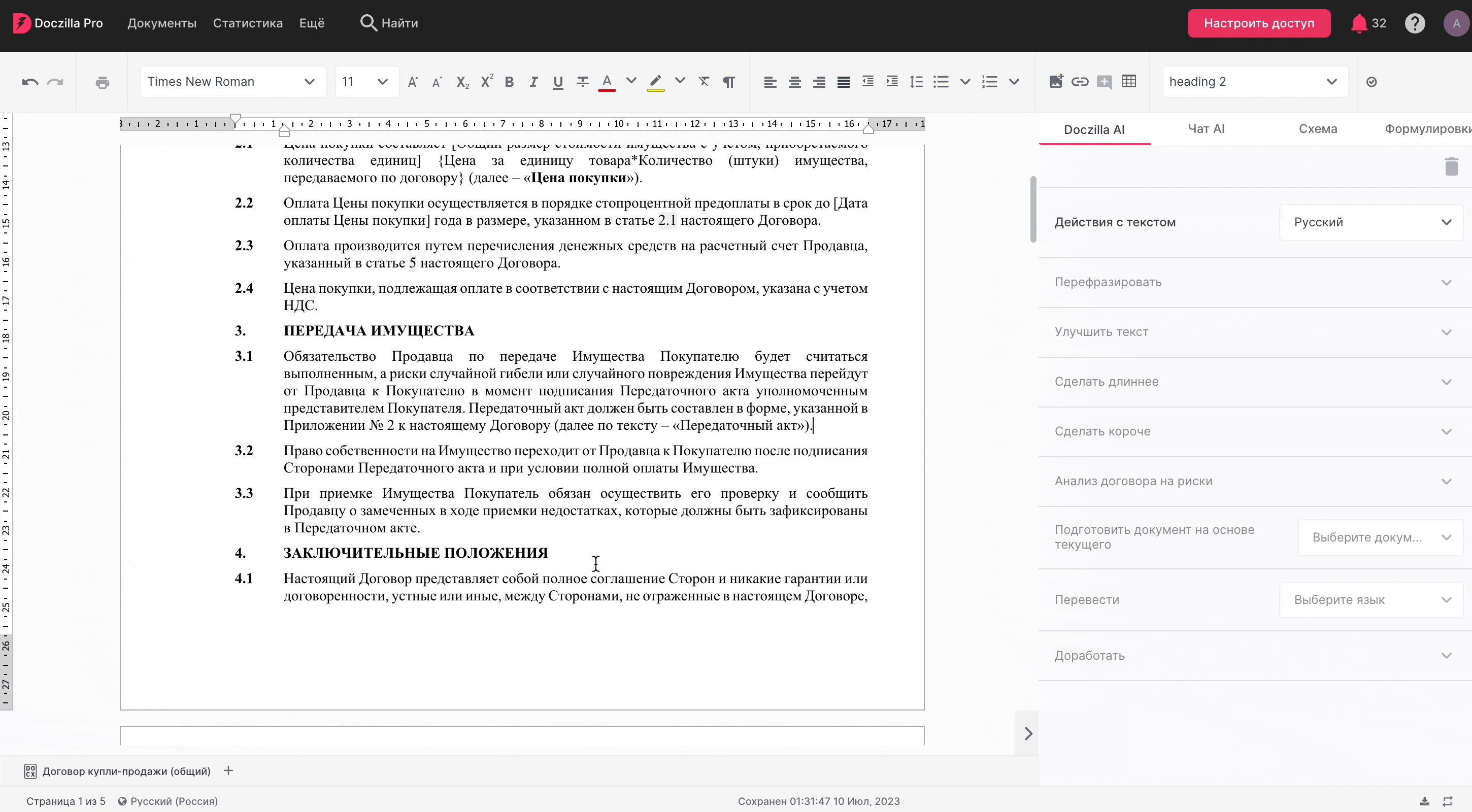Toggle nonprinting paragraph marks

728,82
